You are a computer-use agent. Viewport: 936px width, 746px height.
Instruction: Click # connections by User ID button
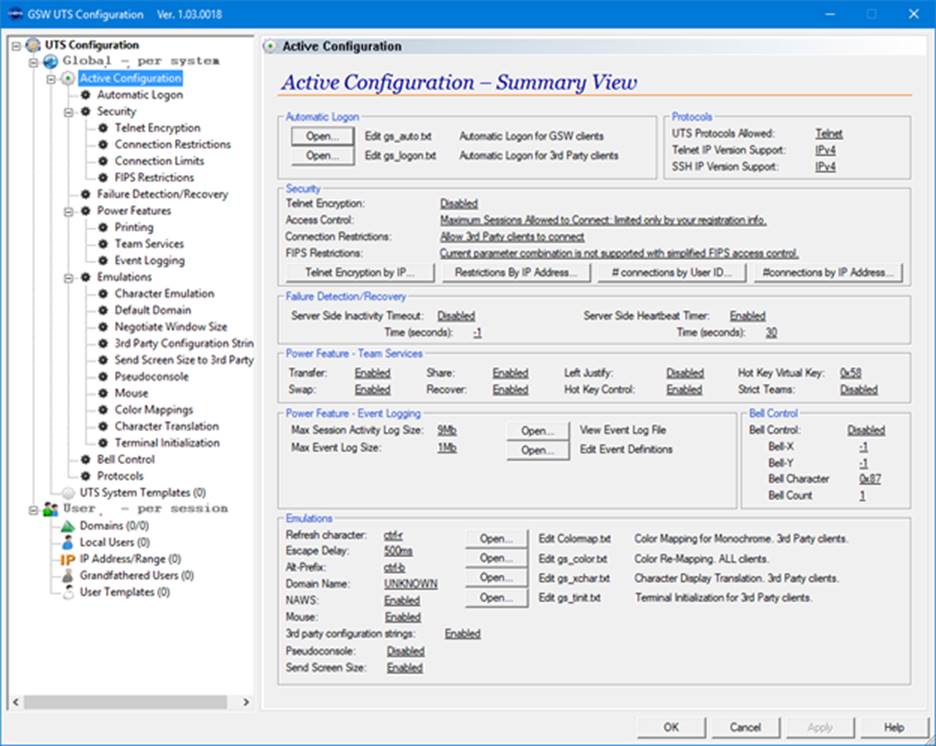click(672, 273)
